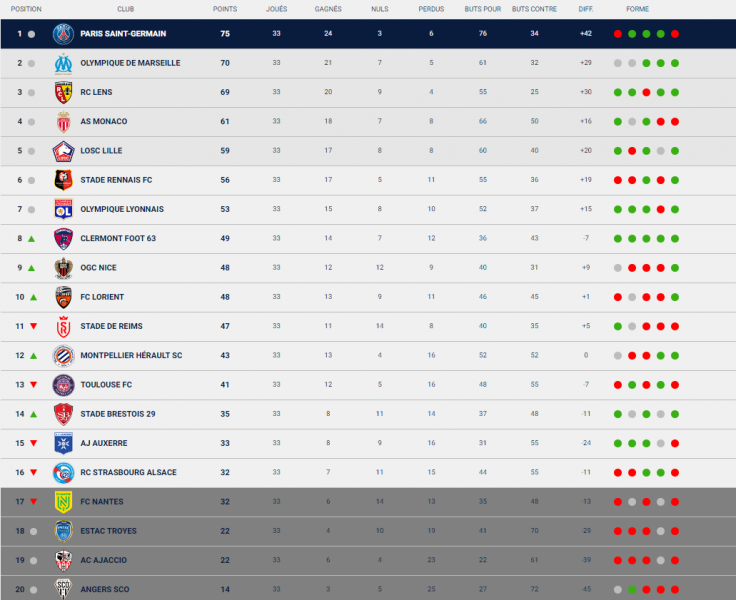Viewport: 736px width, 600px height.
Task: Click Stade de Reims' red down arrow
Action: 32,327
